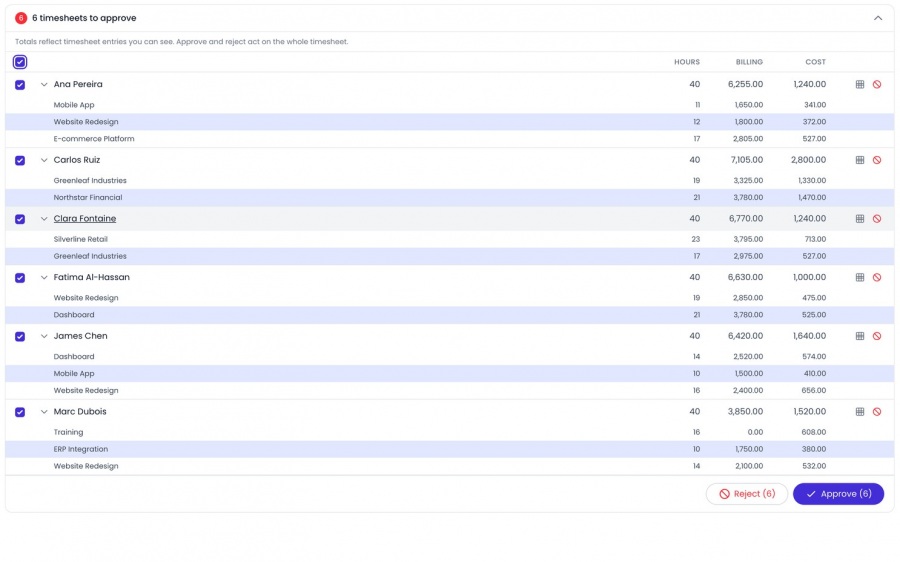This screenshot has width=900, height=562.
Task: Select Fatima Al-Hassan's Website Redesign row
Action: 449,297
